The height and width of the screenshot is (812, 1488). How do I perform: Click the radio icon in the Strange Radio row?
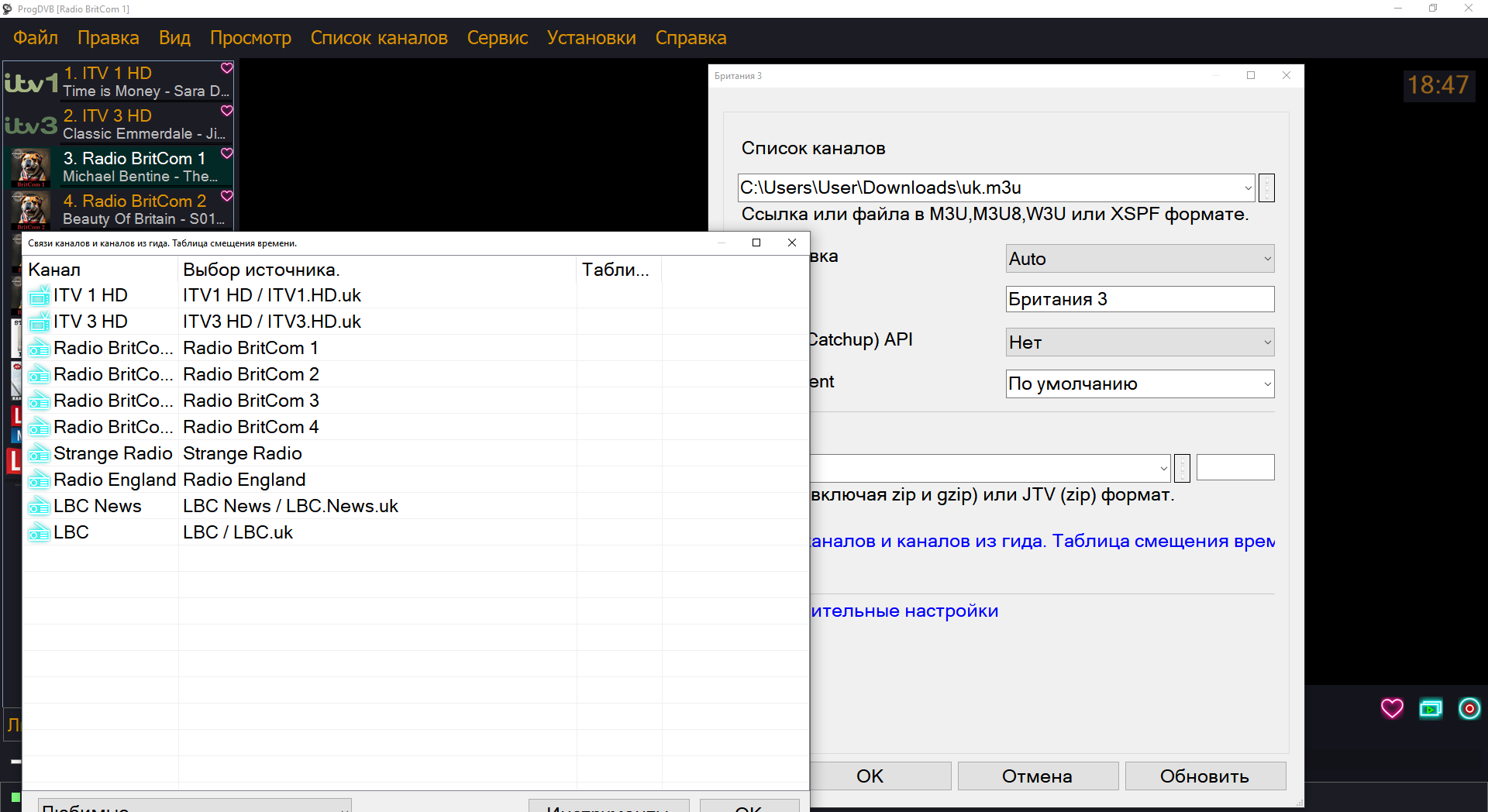(39, 454)
